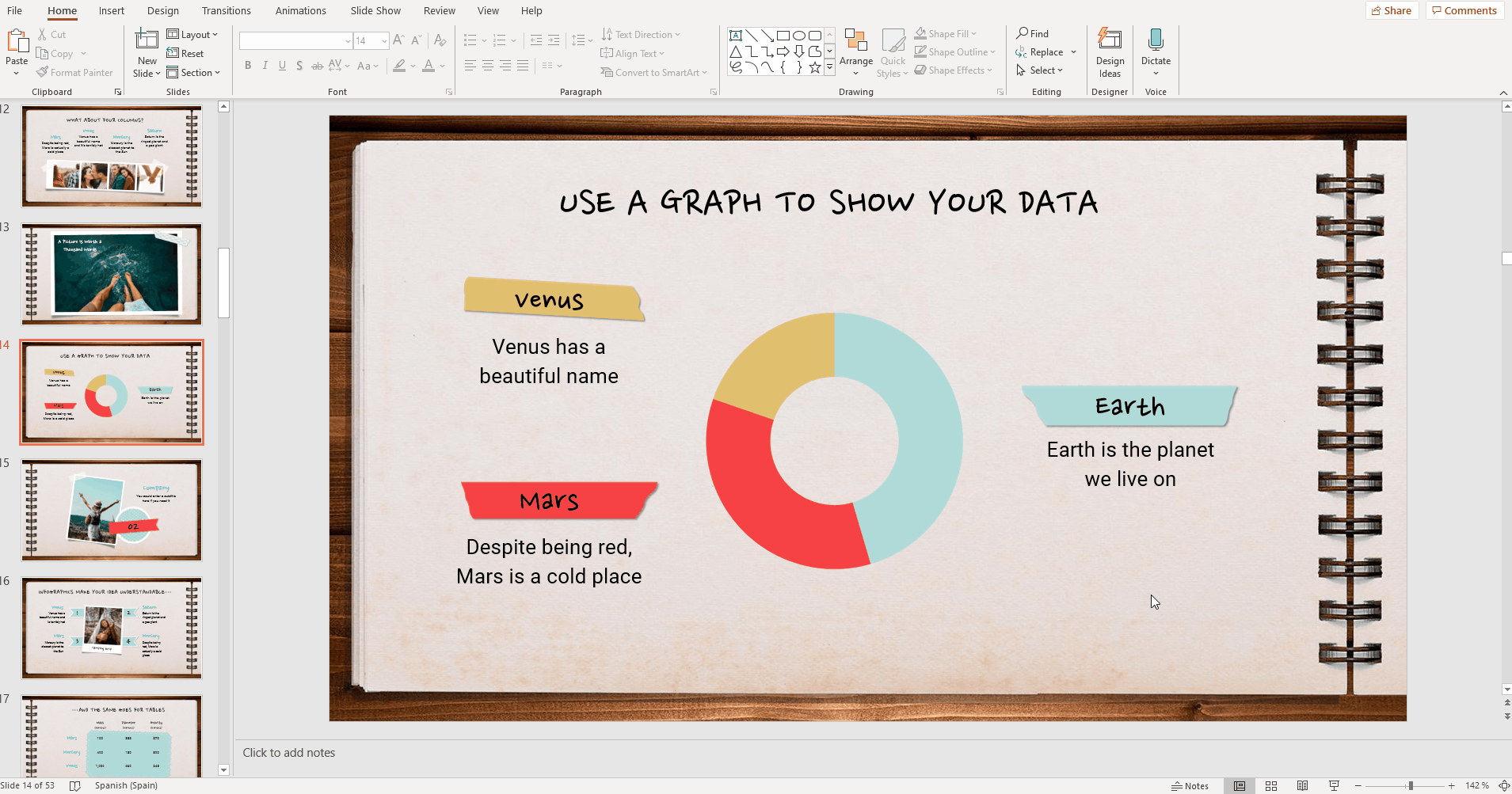Switch to Reading View in status bar
Viewport: 1512px width, 794px height.
[1302, 786]
